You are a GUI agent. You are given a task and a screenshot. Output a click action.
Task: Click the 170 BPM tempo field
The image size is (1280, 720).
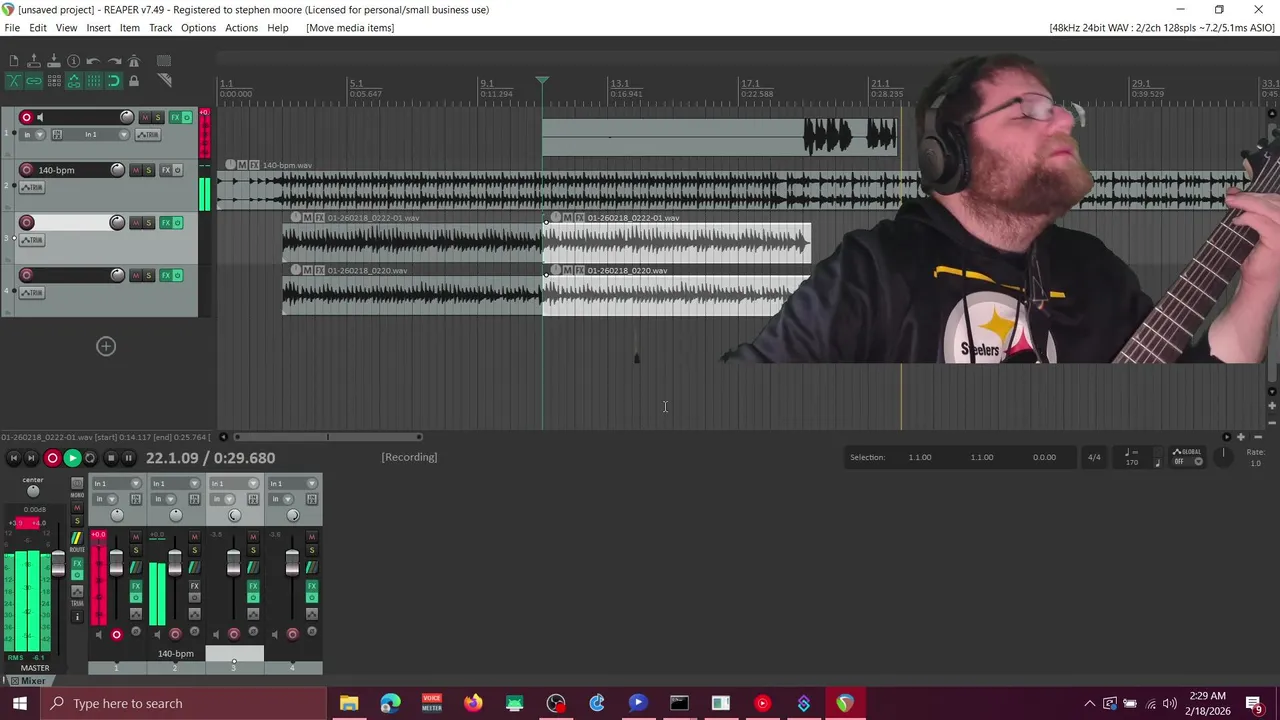(1132, 462)
